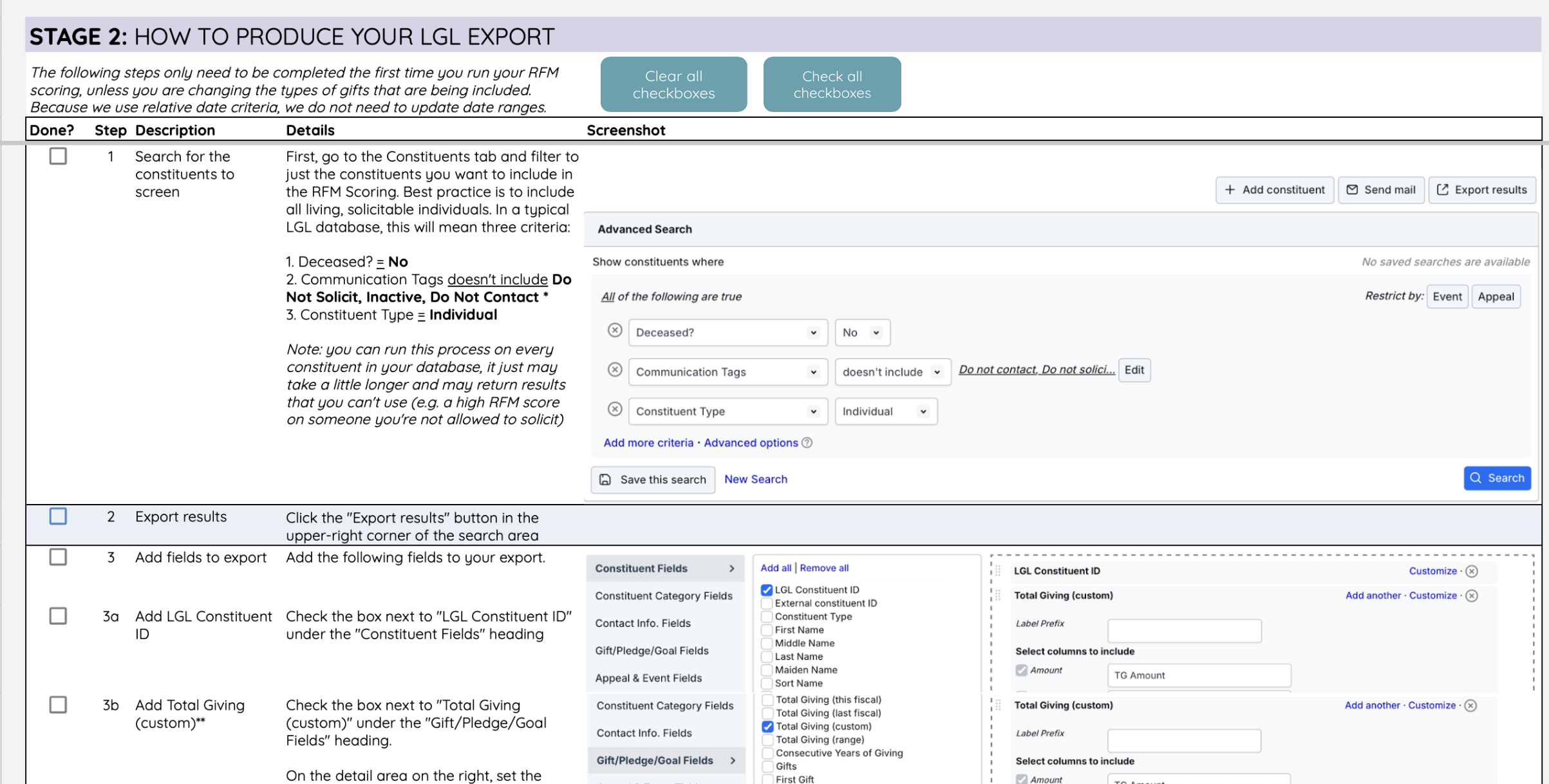Remove the Communication Tags criterion X icon
1549x784 pixels.
coord(615,369)
